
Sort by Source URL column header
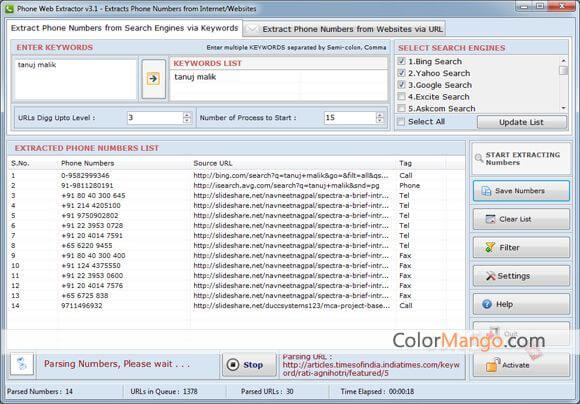213,163
